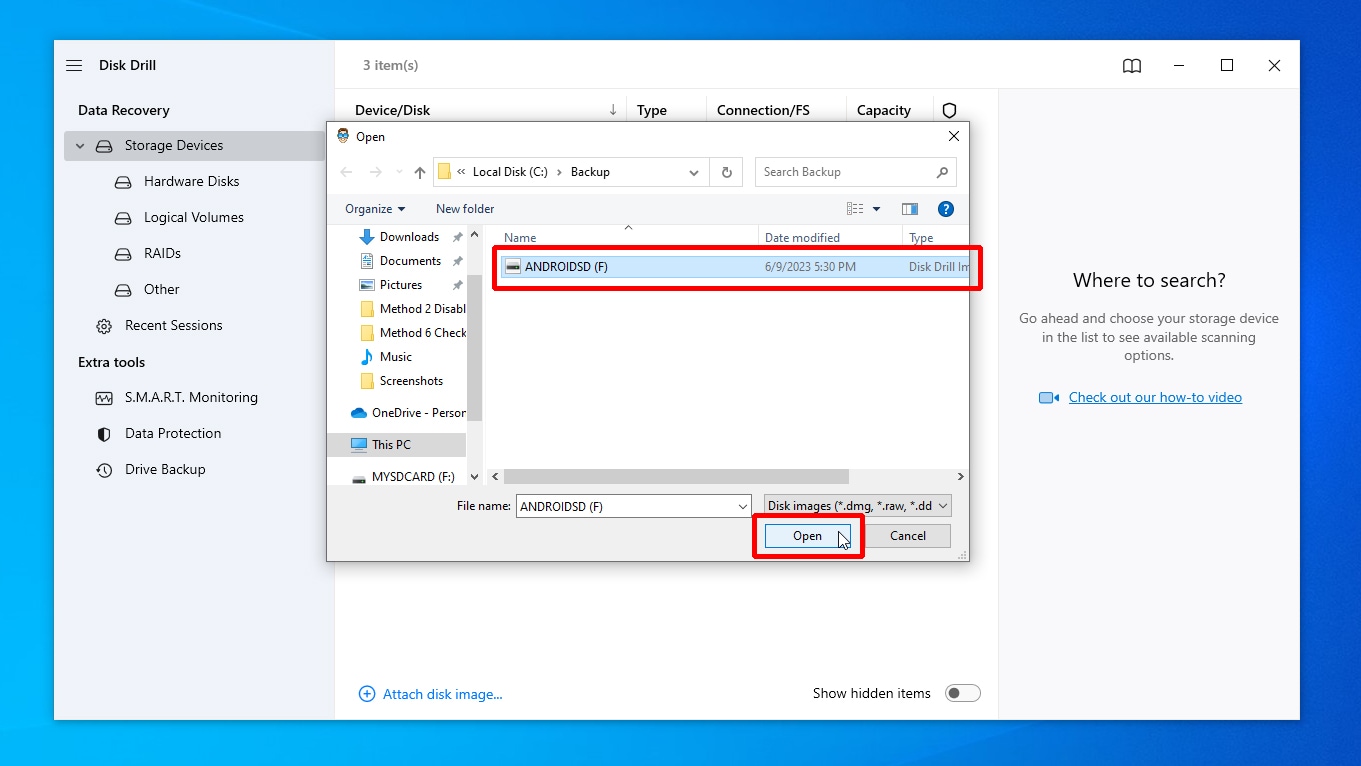Select Hardware Disks in the sidebar
The height and width of the screenshot is (766, 1361).
coord(191,182)
